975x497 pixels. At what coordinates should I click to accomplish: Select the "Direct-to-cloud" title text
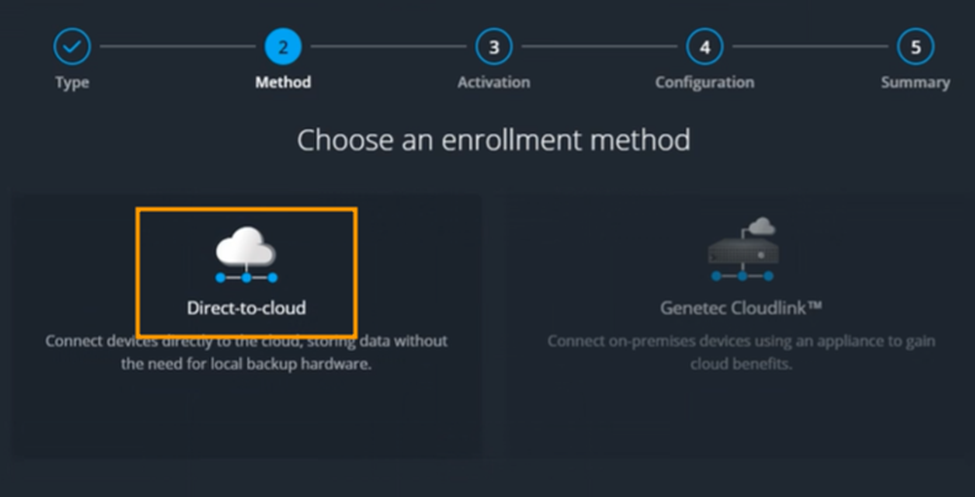tap(246, 308)
